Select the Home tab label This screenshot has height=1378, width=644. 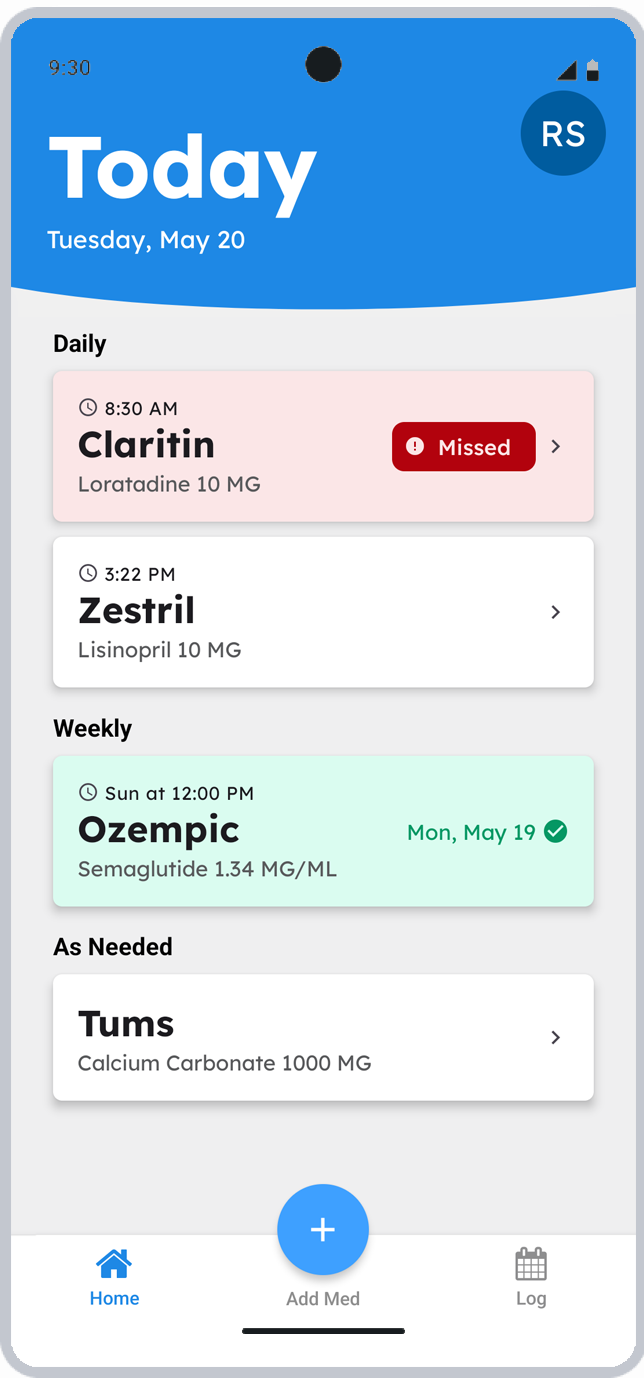pos(114,1297)
